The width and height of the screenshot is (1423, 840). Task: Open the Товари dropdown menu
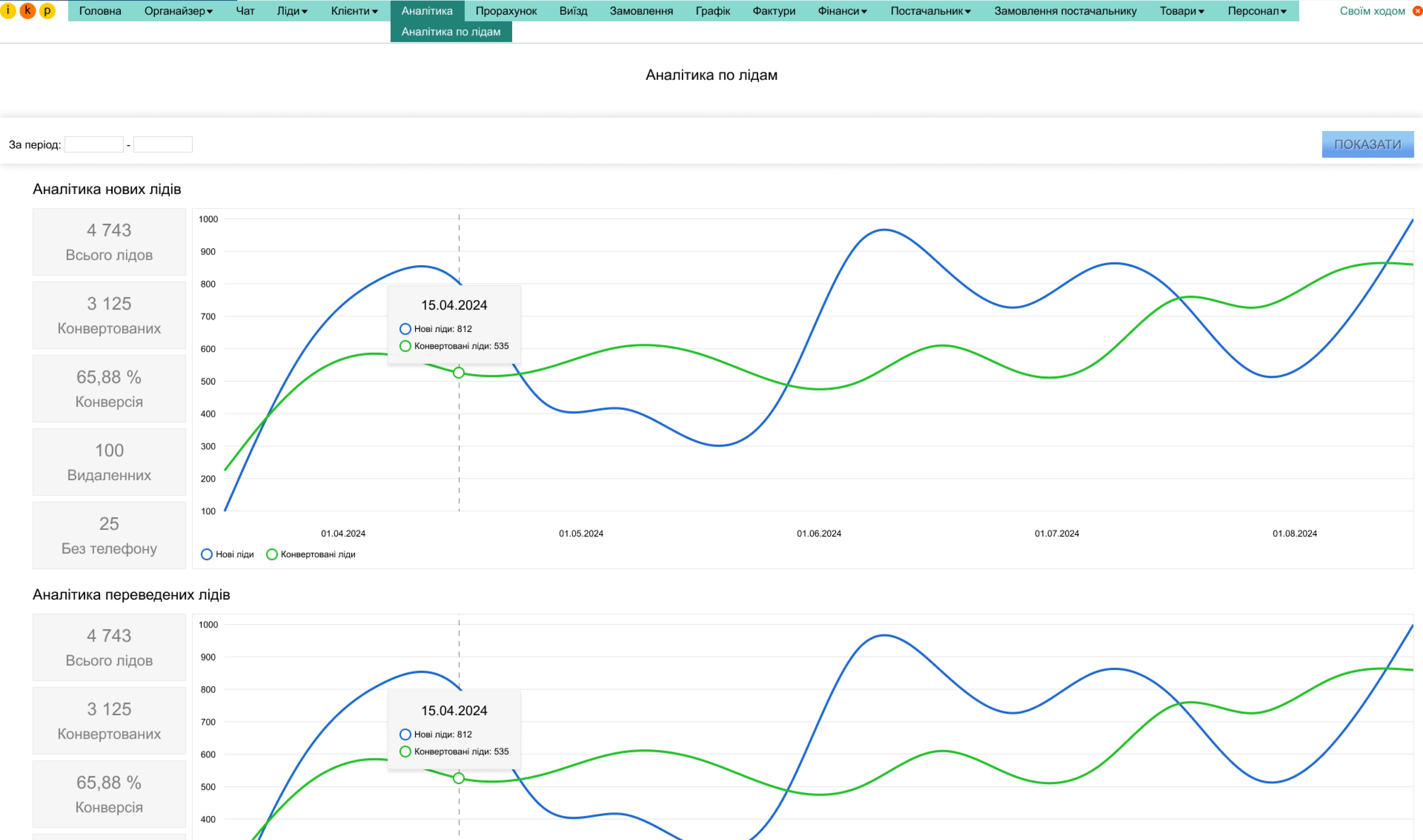pyautogui.click(x=1182, y=11)
